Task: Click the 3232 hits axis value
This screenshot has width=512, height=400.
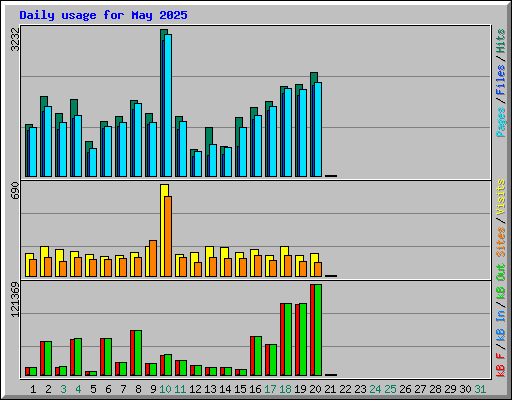Action: [x=15, y=39]
